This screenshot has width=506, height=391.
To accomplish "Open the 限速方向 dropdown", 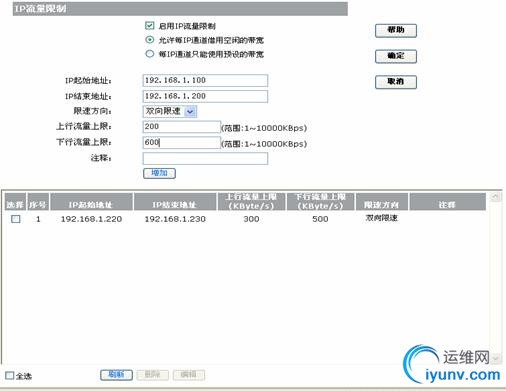I will [170, 111].
